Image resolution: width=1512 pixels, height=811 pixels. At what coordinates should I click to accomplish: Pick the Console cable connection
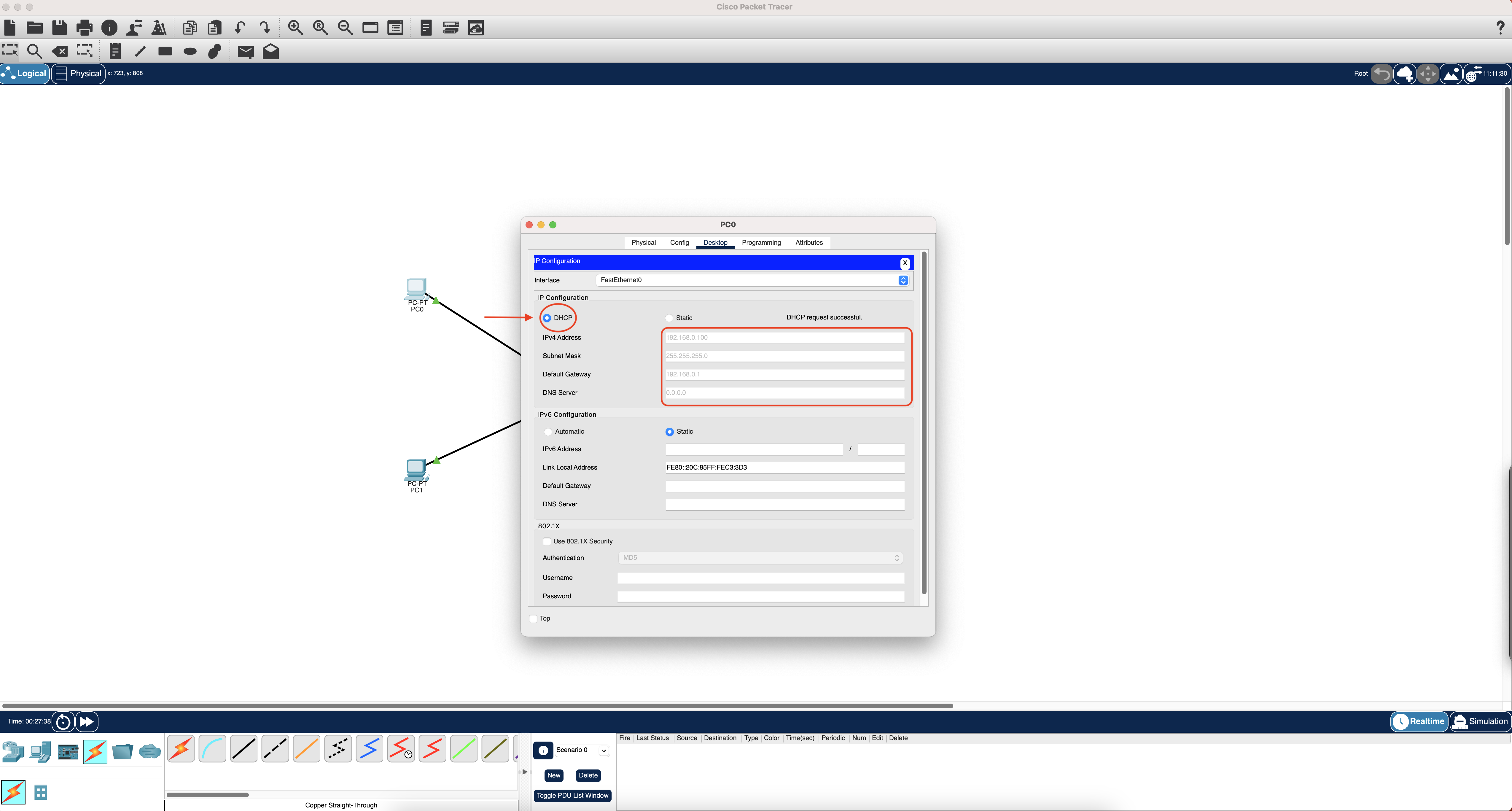212,749
